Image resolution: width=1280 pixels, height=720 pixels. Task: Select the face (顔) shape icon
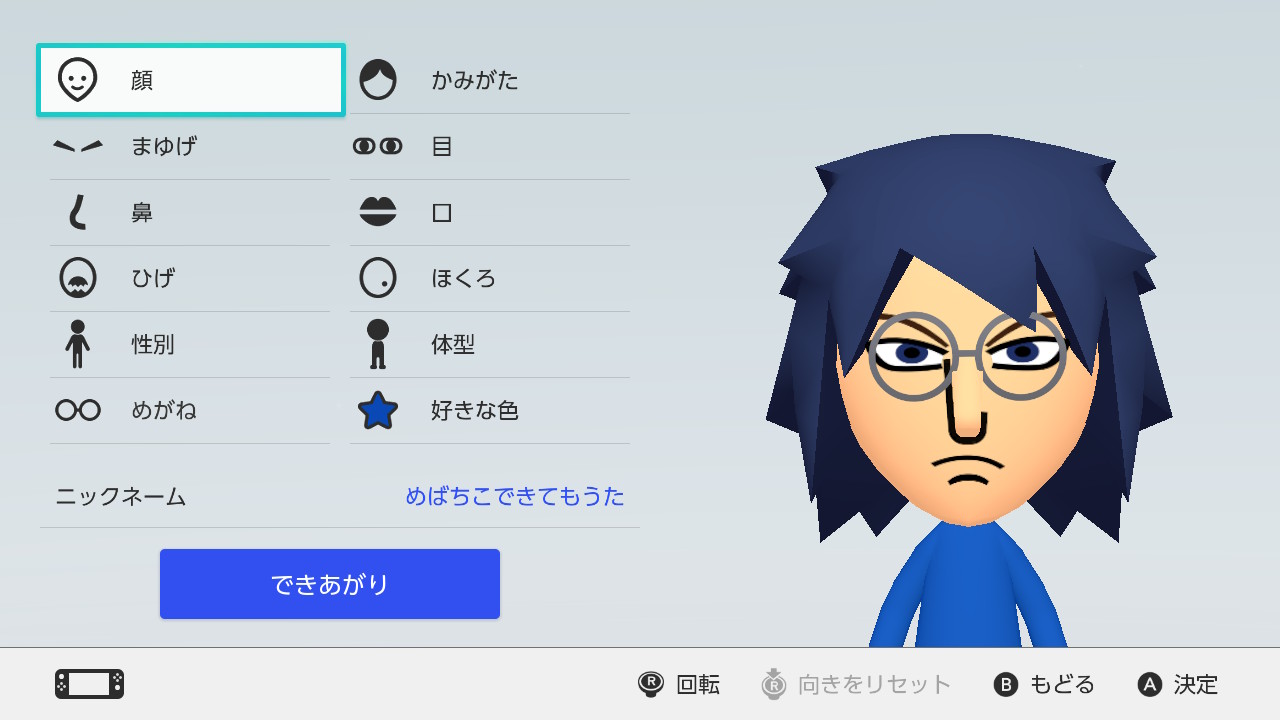click(x=77, y=80)
